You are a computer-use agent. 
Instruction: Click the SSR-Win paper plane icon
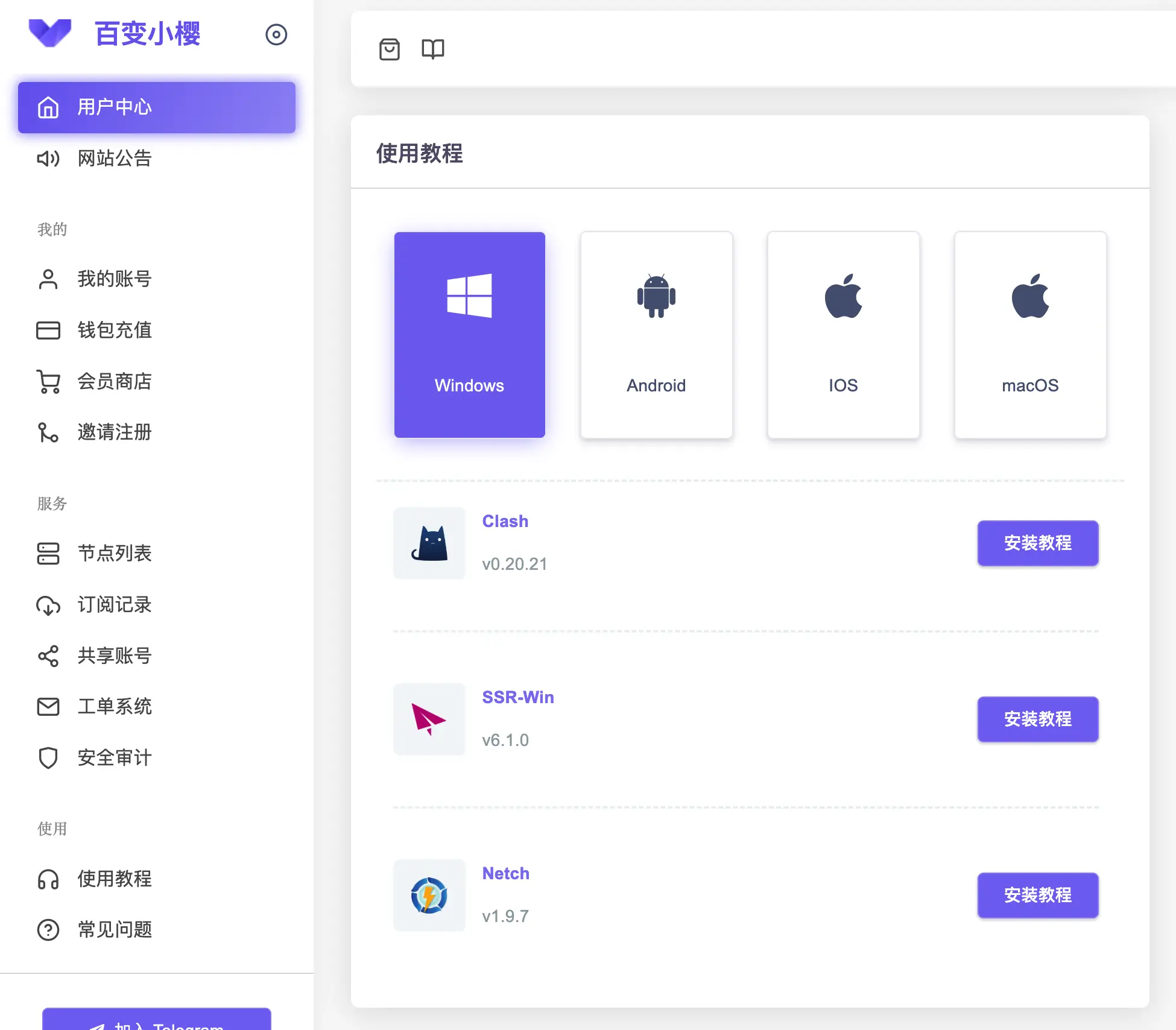click(x=429, y=719)
